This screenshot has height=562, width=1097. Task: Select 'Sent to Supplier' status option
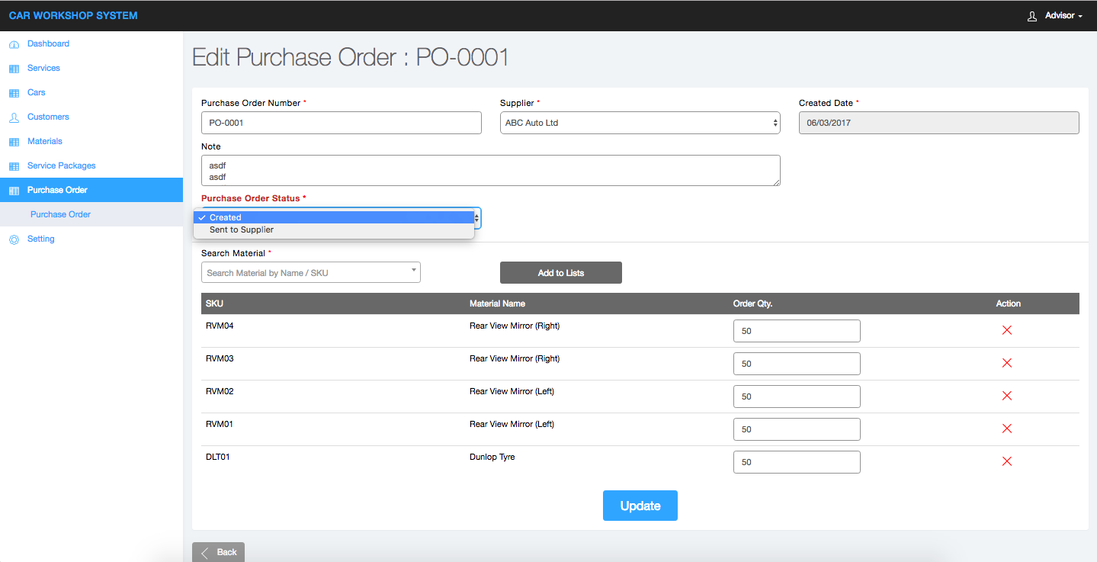[x=241, y=230]
